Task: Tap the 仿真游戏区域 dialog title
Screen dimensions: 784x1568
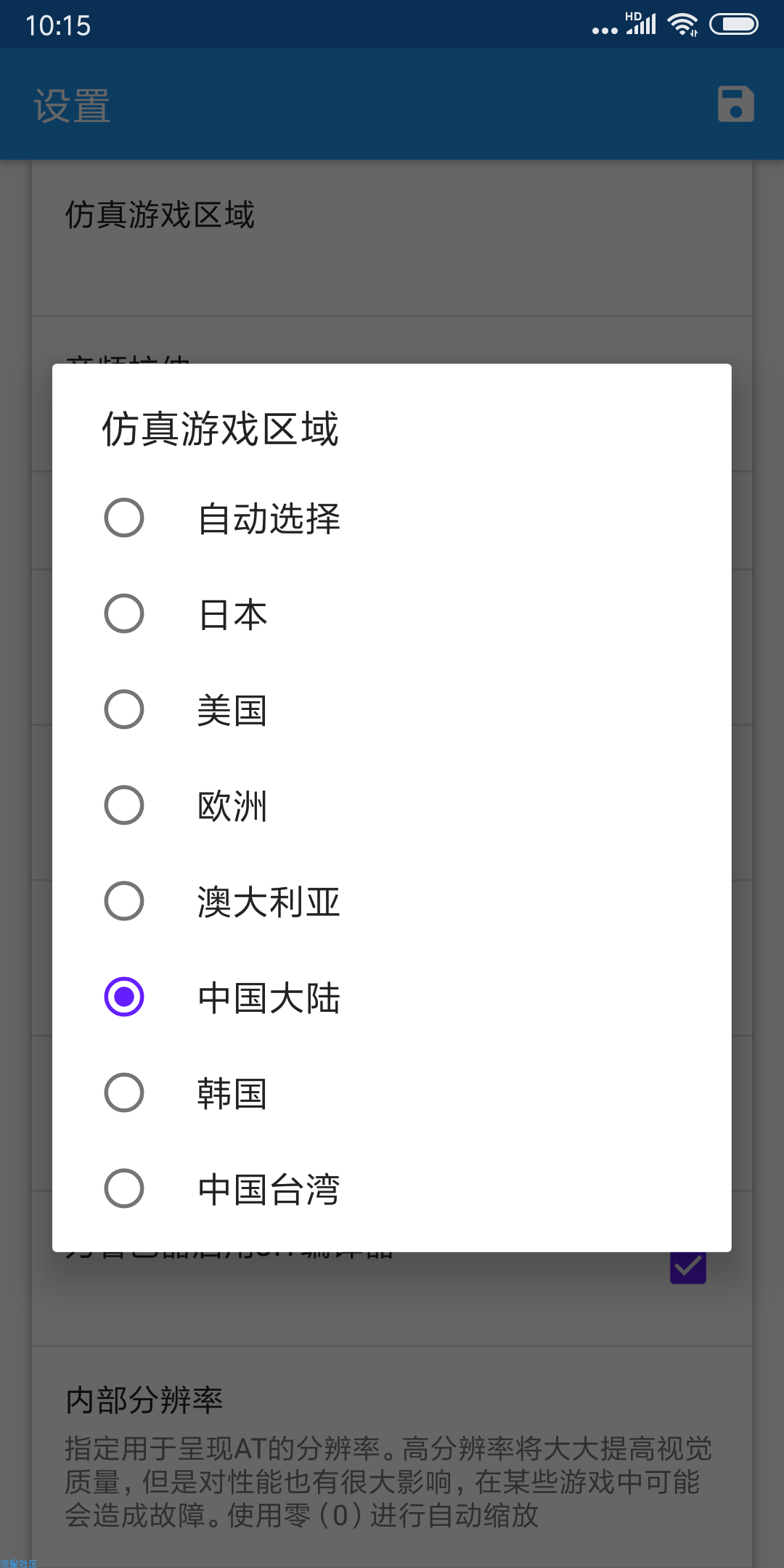Action: point(220,429)
